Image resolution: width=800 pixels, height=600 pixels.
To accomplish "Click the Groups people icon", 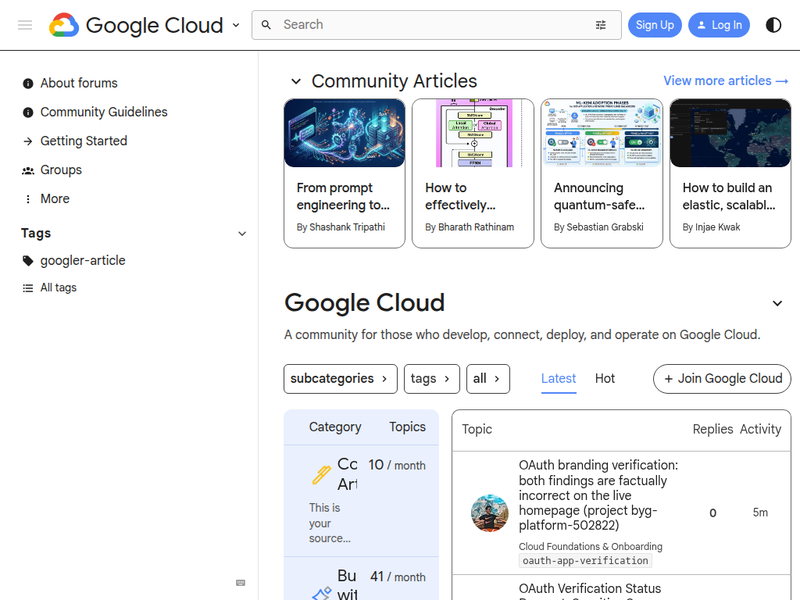I will click(28, 170).
